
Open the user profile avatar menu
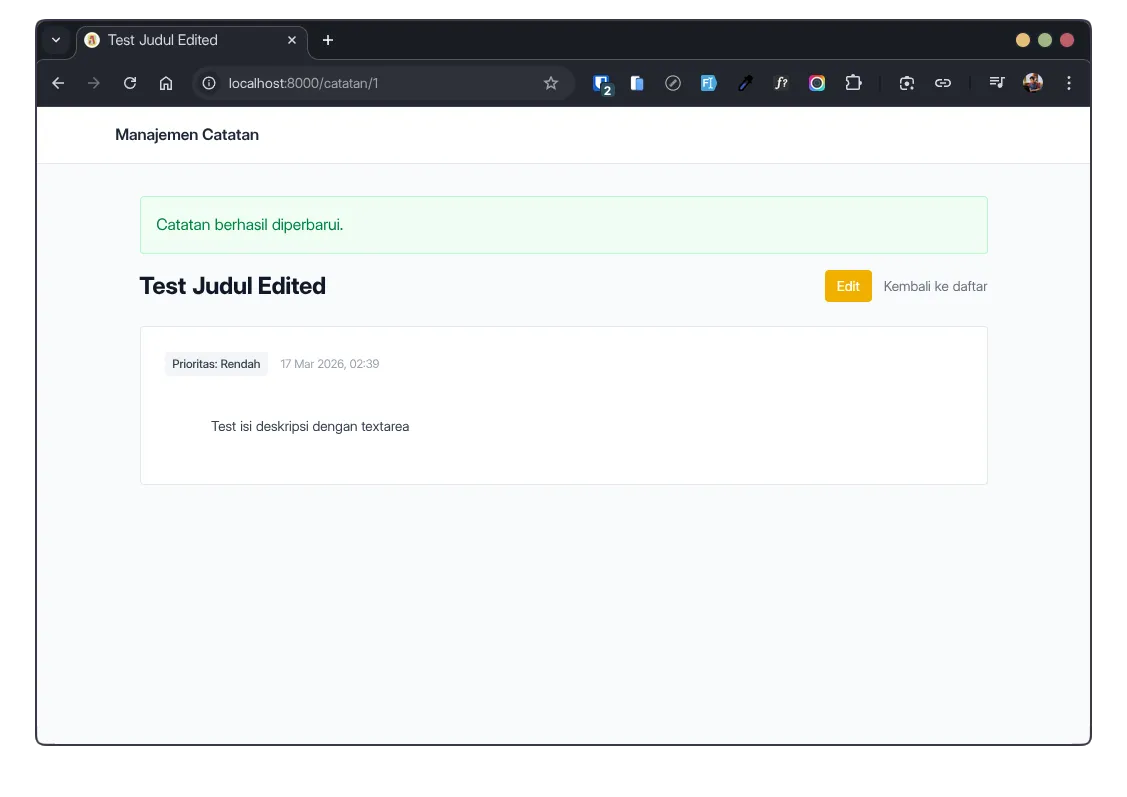1033,84
